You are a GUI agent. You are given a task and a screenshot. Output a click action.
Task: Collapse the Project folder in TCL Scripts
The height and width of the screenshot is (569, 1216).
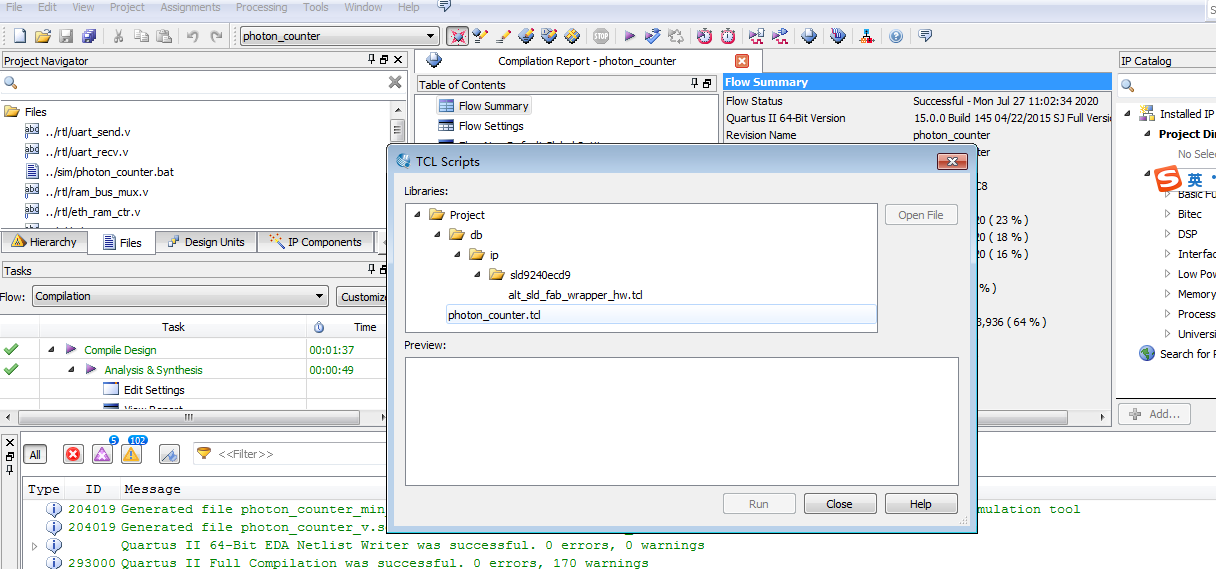point(417,215)
